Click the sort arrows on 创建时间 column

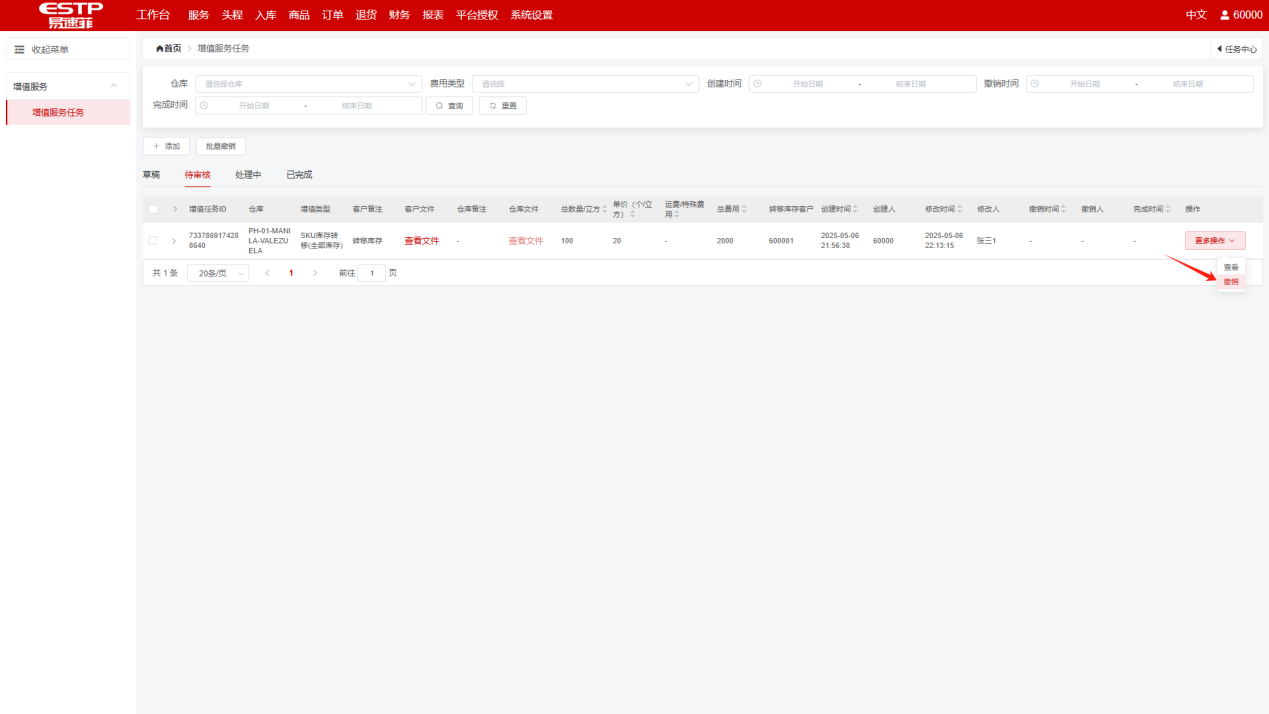(x=855, y=209)
